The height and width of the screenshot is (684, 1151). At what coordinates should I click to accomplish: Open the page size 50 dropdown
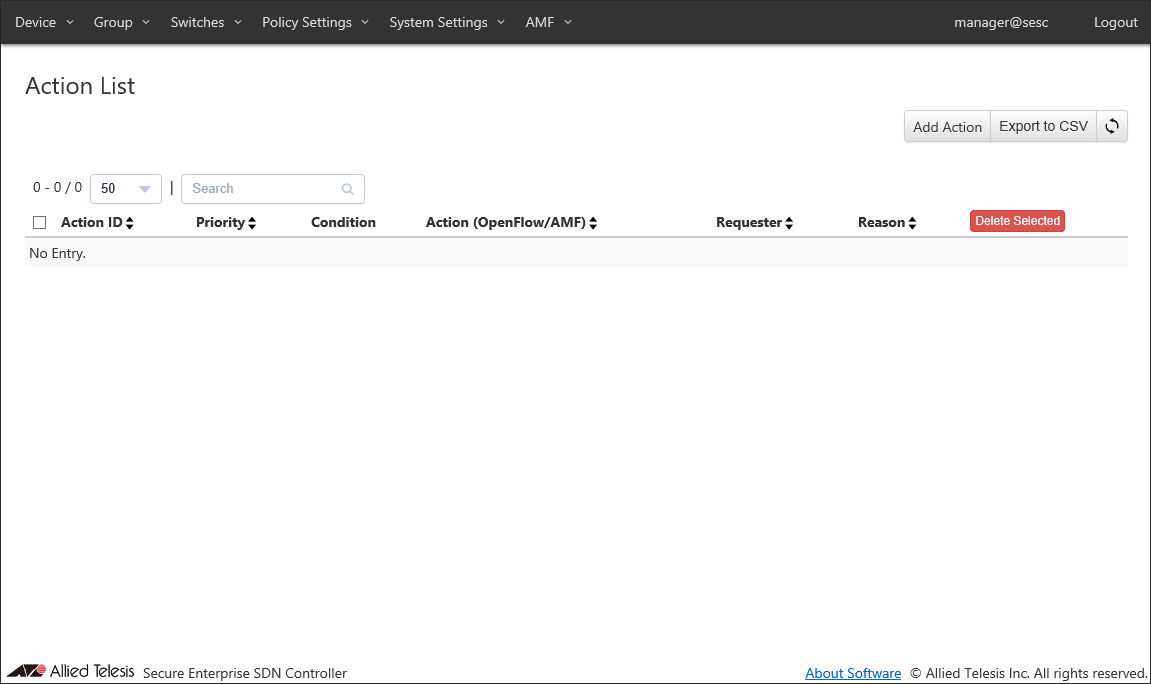[126, 189]
